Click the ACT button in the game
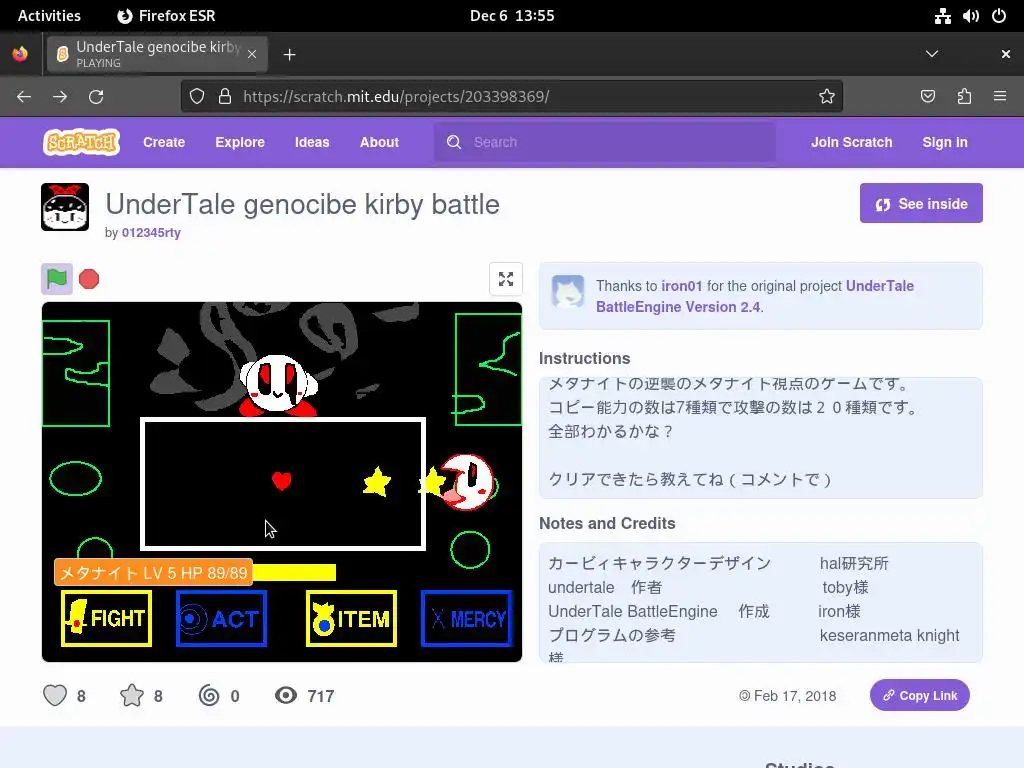Viewport: 1024px width, 768px height. [221, 618]
